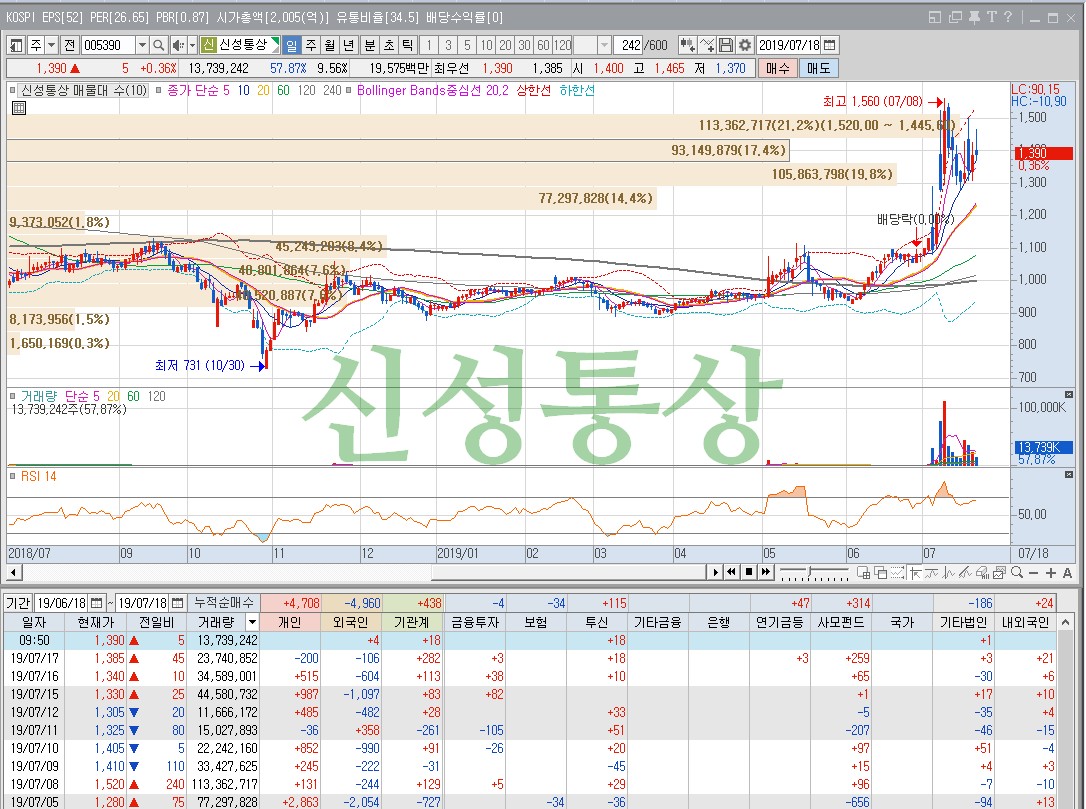The image size is (1086, 809).
Task: Click the 전 button beside stock code
Action: (69, 46)
